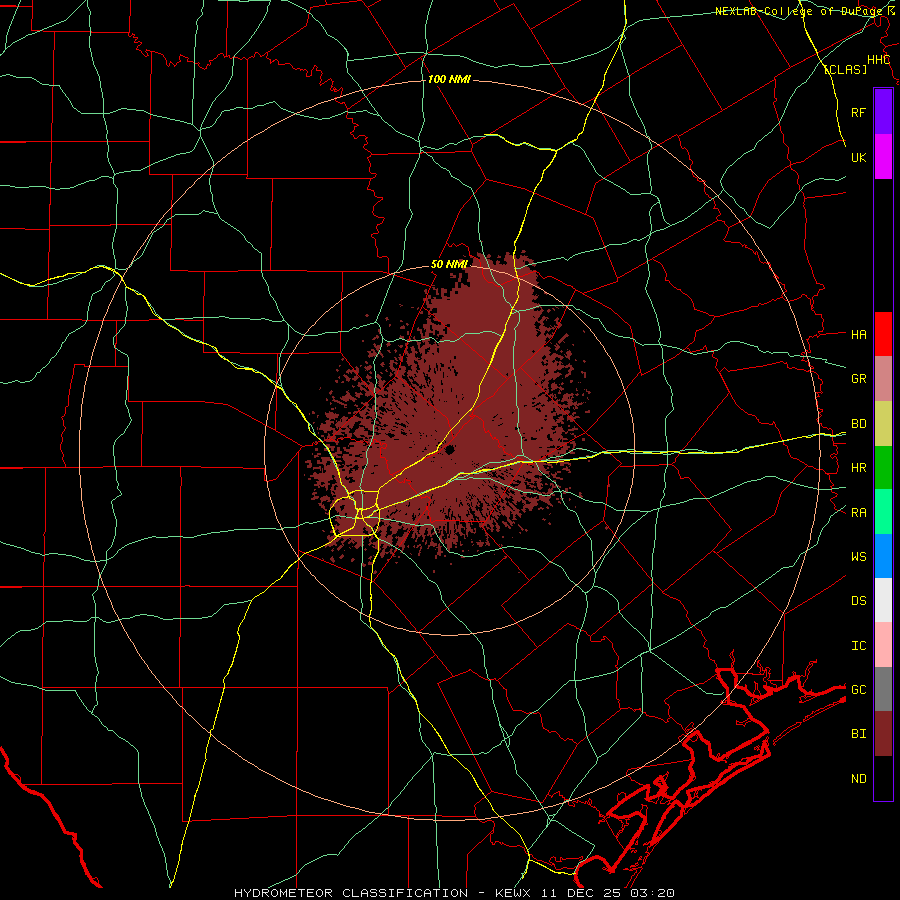Click the 03:20 timestamp

pyautogui.click(x=651, y=893)
